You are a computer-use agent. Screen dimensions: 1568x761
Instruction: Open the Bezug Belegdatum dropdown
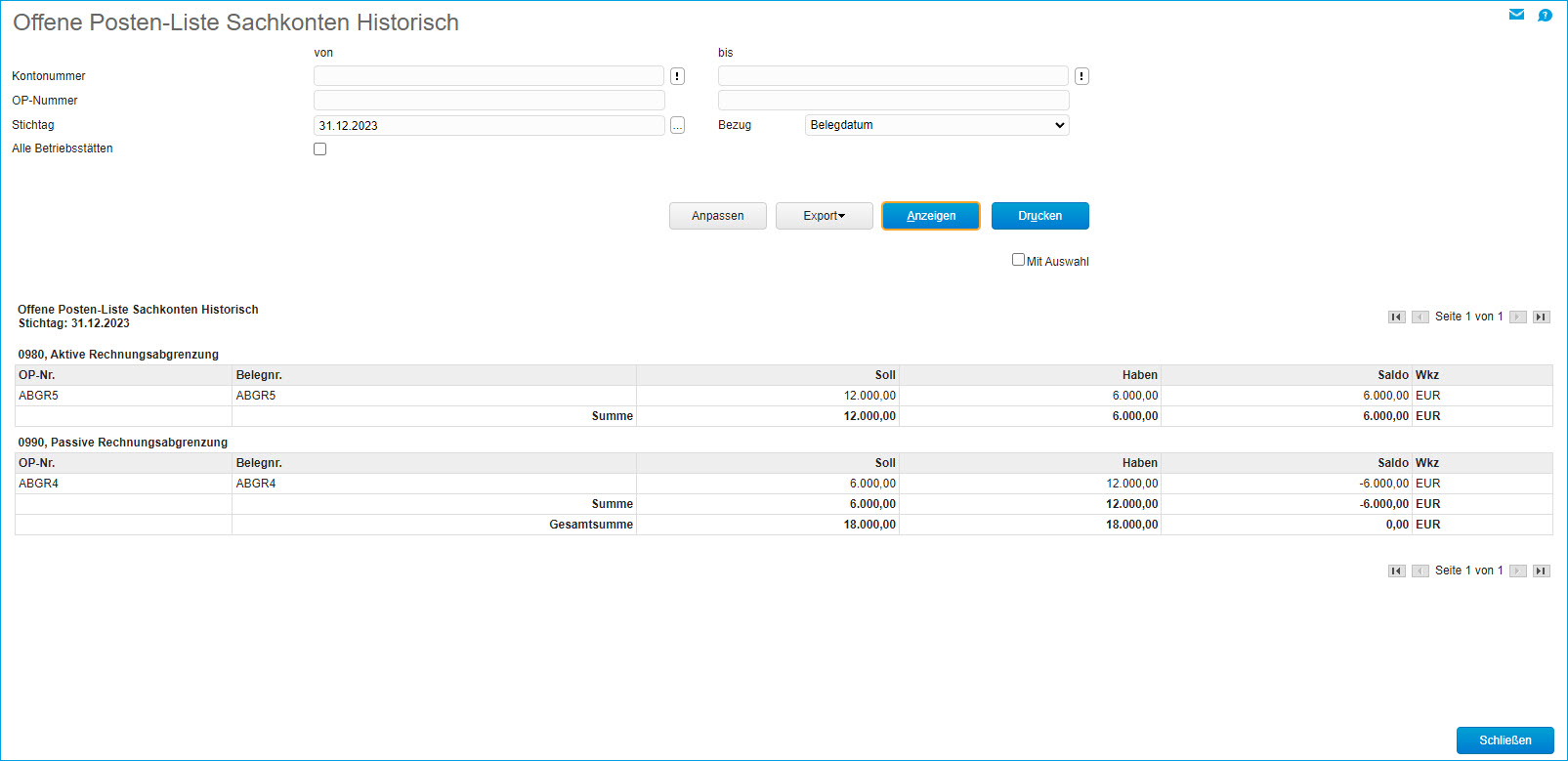coord(936,125)
